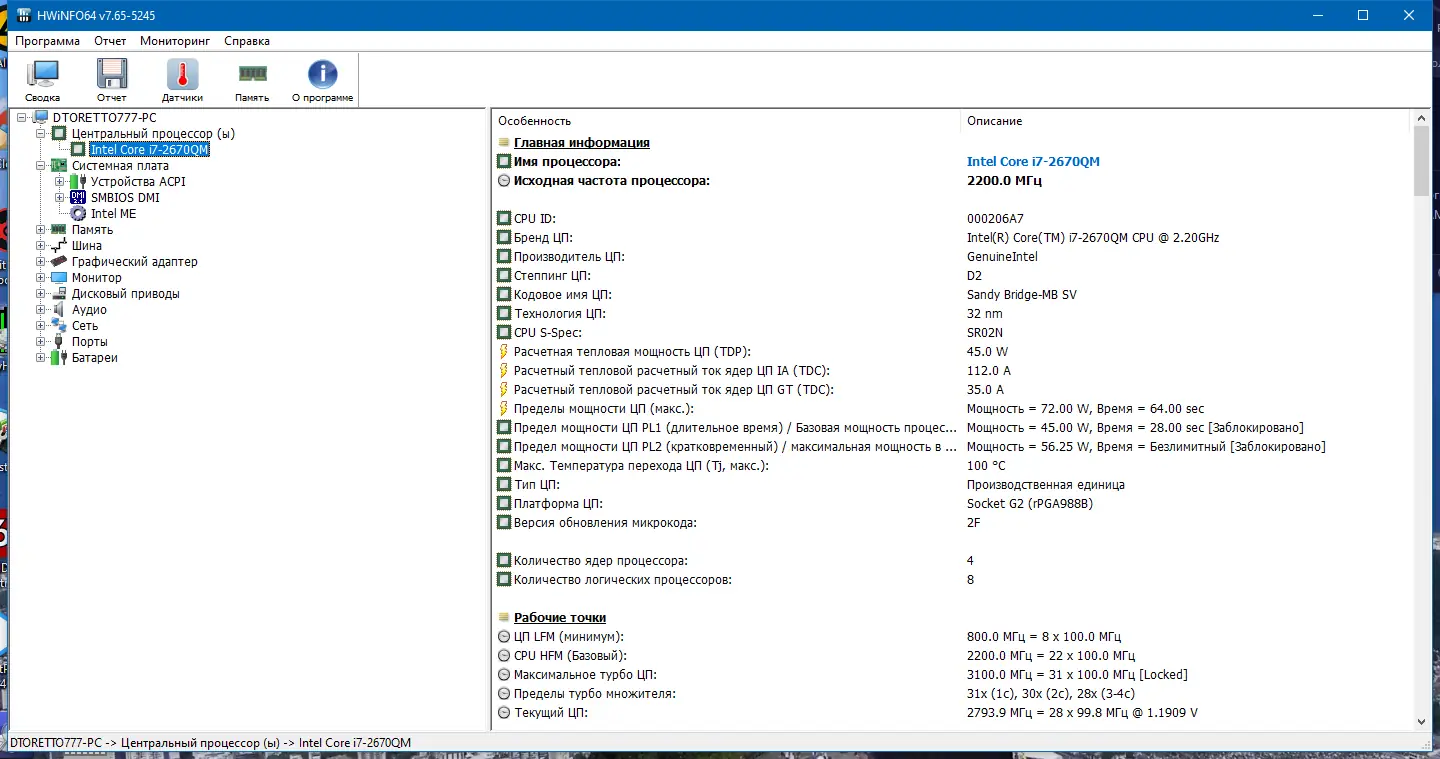Screen dimensions: 1440x759
Task: Collapse the Системная плата tree node
Action: tap(41, 166)
